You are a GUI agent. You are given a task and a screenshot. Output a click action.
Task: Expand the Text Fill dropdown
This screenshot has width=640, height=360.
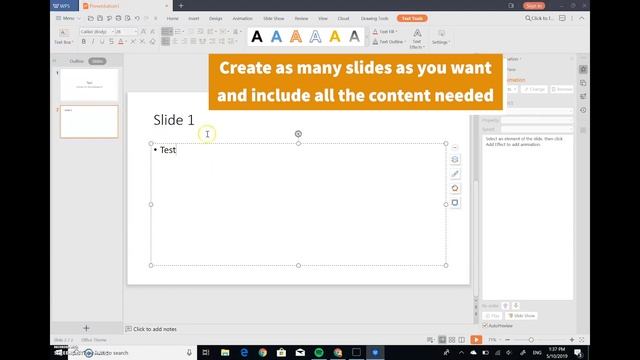(396, 31)
